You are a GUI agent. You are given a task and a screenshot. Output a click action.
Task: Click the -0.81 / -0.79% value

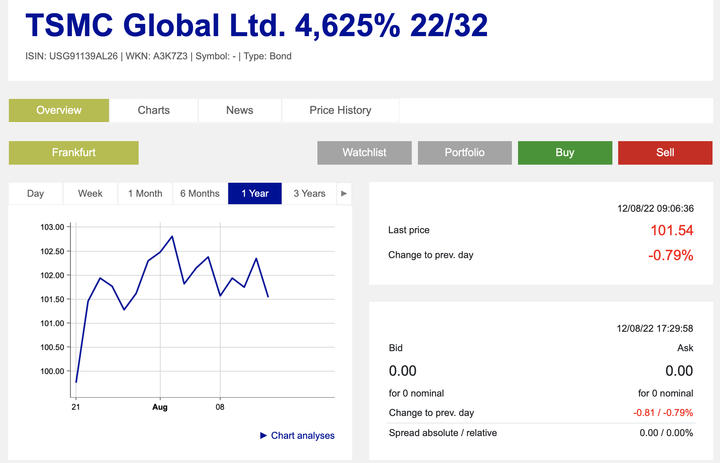tap(663, 413)
